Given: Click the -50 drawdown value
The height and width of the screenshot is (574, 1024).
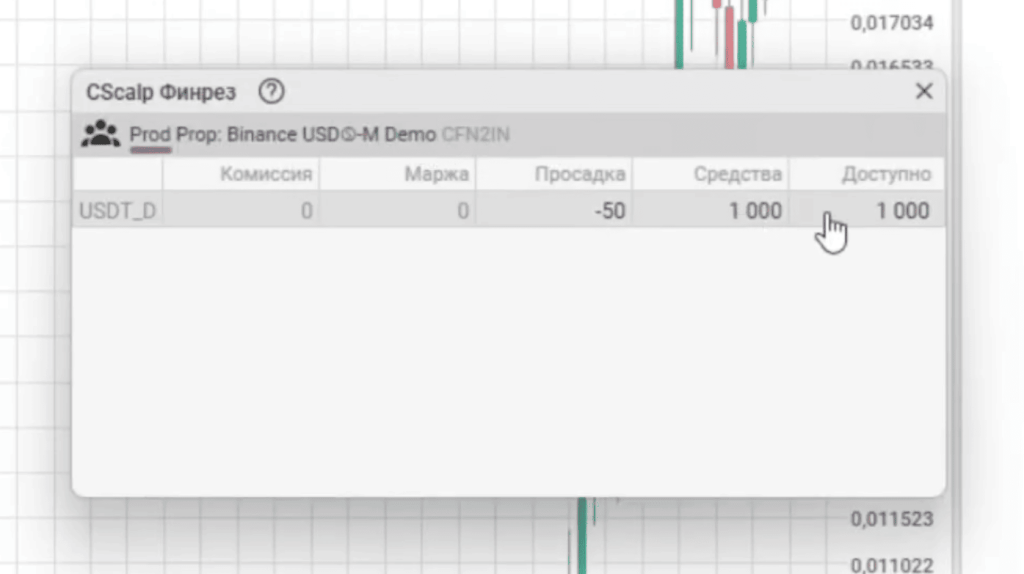Looking at the screenshot, I should [x=608, y=211].
